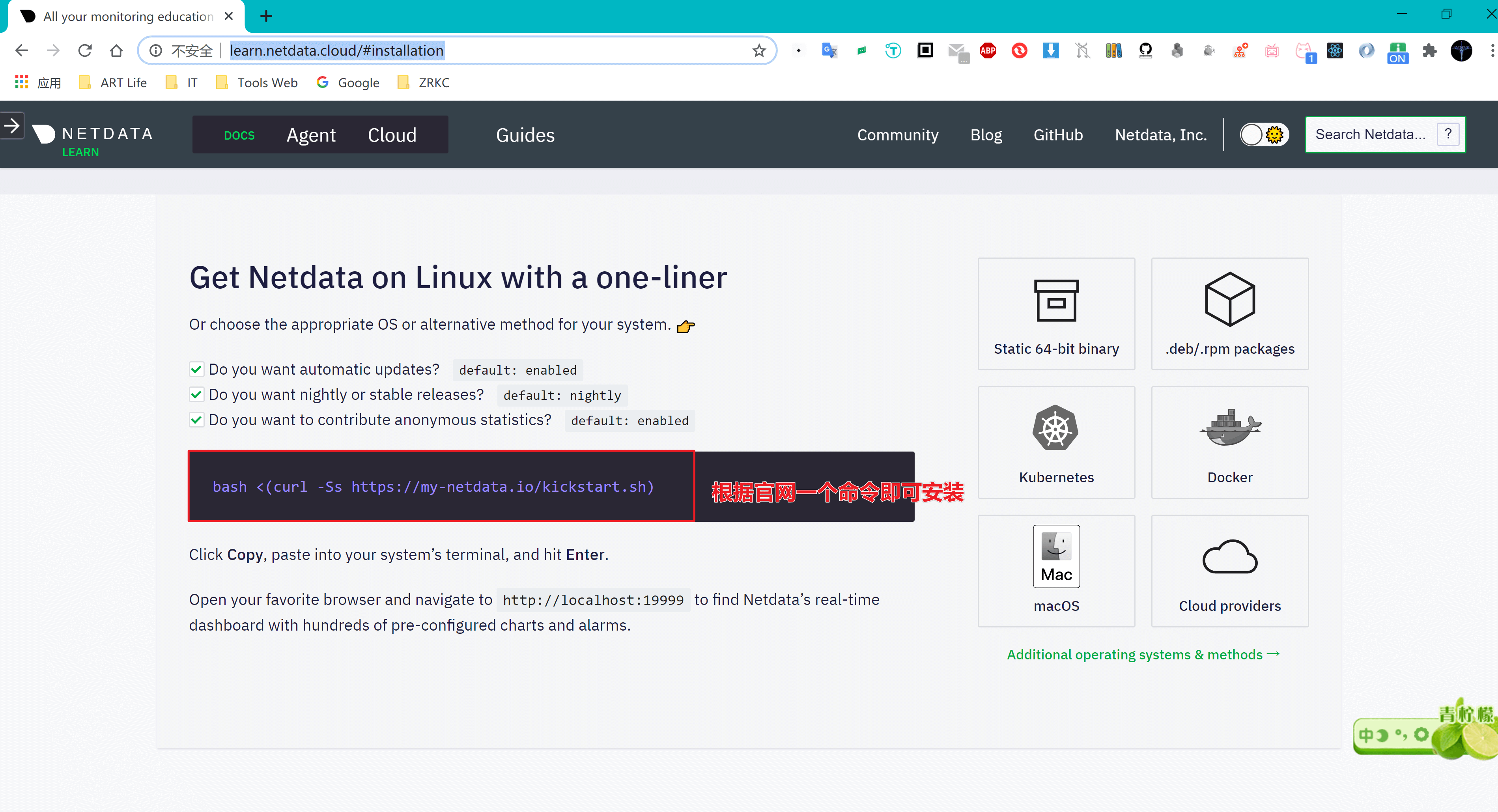Viewport: 1498px width, 812px height.
Task: Expand the sidebar arrow button
Action: (x=11, y=125)
